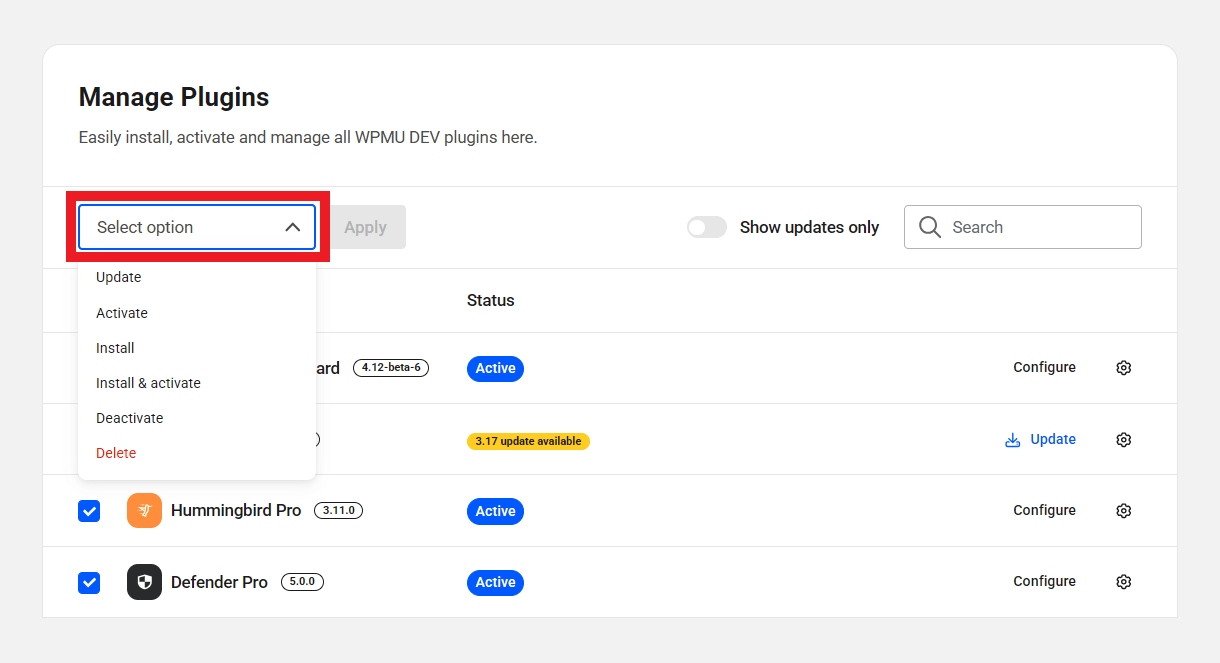Click the 3.11.0 version tag
The width and height of the screenshot is (1220, 663).
coord(338,510)
